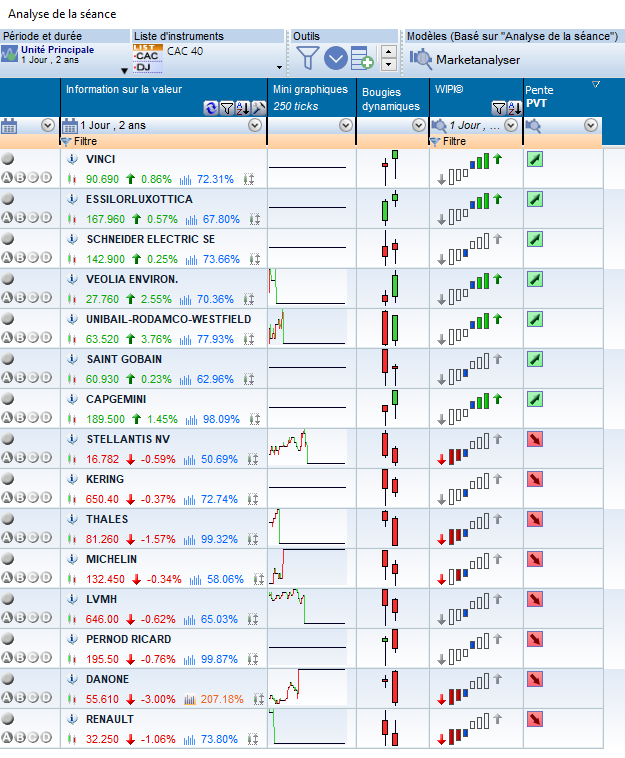The image size is (625, 758).
Task: Sort the Information sur la valeur column A-Z
Action: pos(243,108)
